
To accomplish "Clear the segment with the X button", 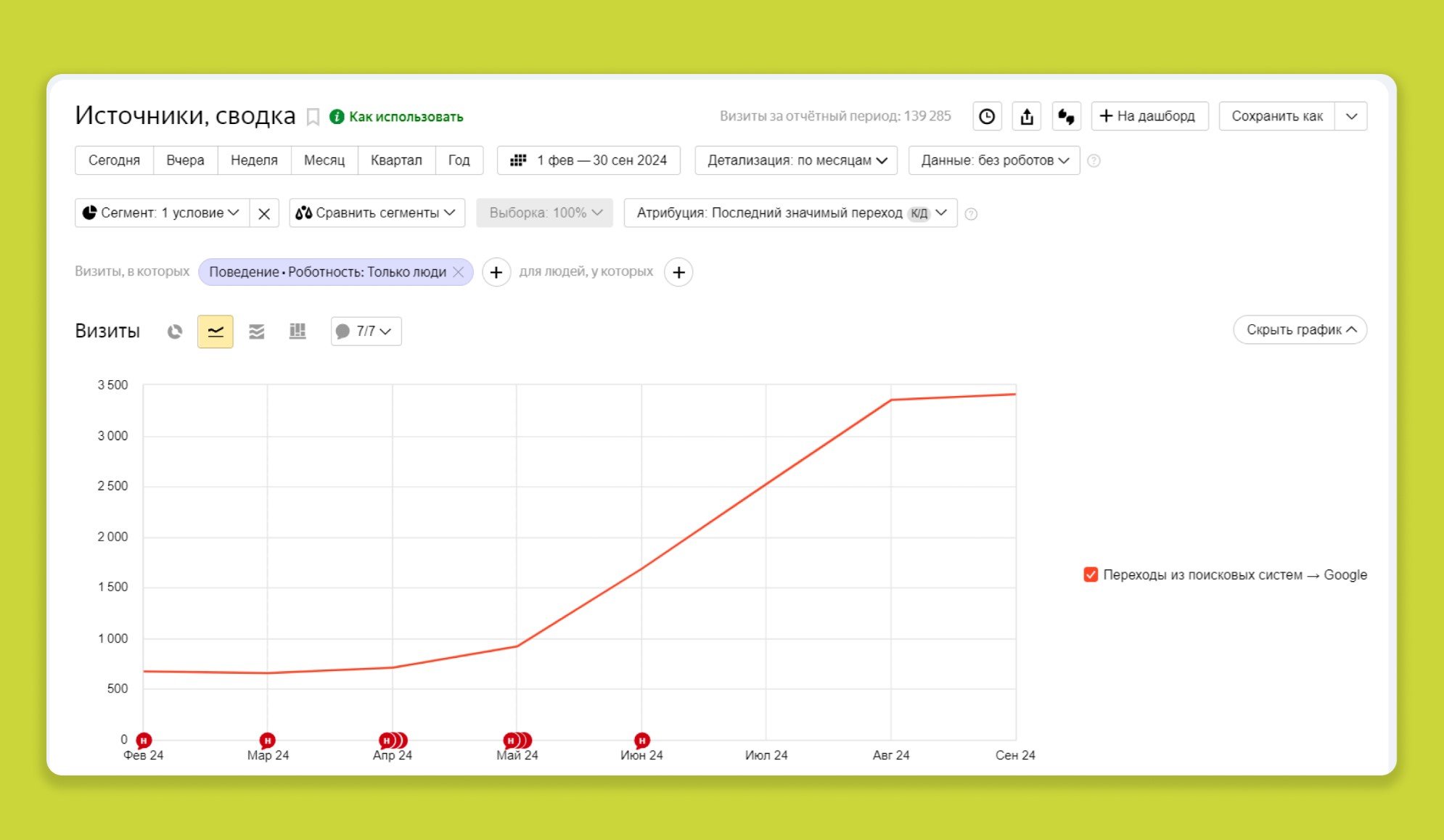I will point(264,213).
